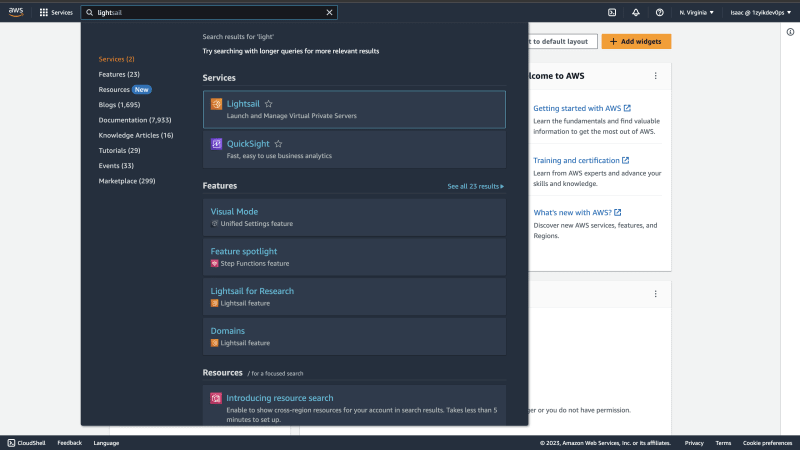
Task: Open the notifications bell
Action: point(636,12)
